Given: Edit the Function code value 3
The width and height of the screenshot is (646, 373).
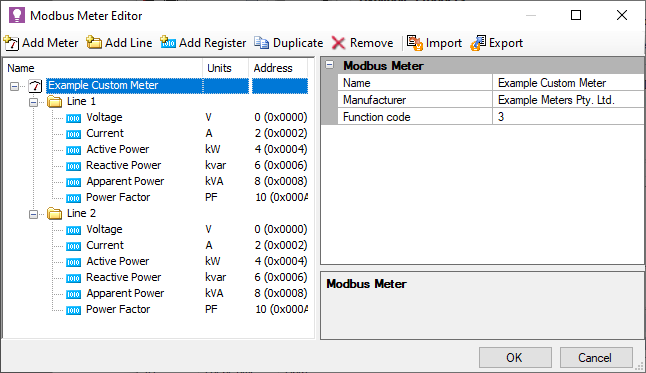Looking at the screenshot, I should (x=568, y=117).
